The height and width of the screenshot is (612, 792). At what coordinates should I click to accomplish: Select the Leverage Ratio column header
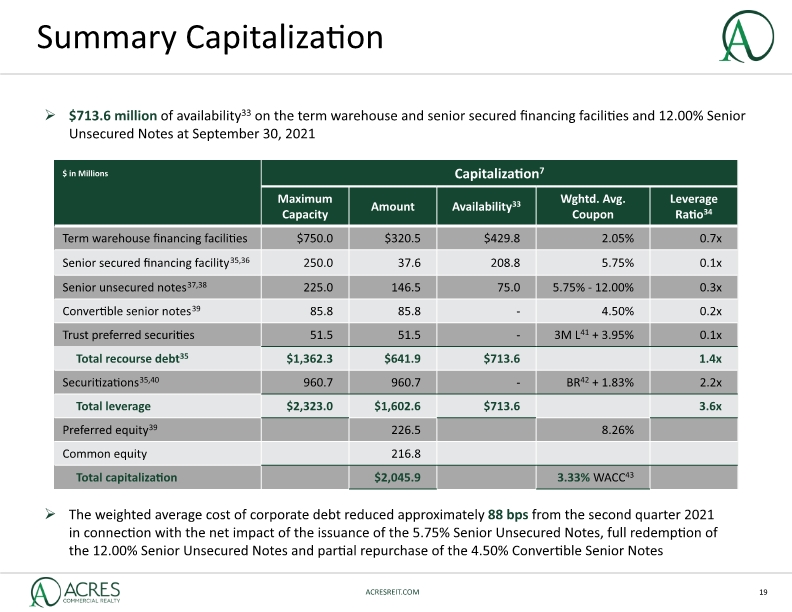pos(694,206)
